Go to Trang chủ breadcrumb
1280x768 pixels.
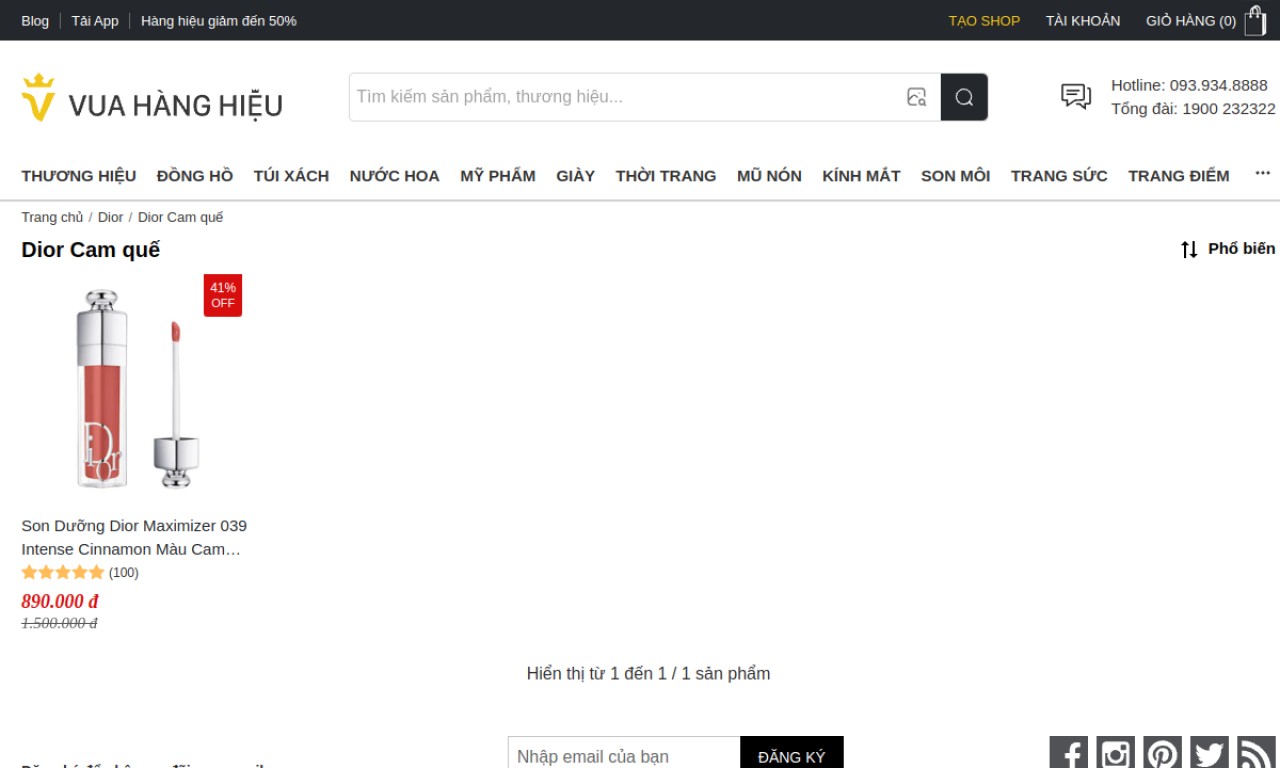pyautogui.click(x=52, y=217)
